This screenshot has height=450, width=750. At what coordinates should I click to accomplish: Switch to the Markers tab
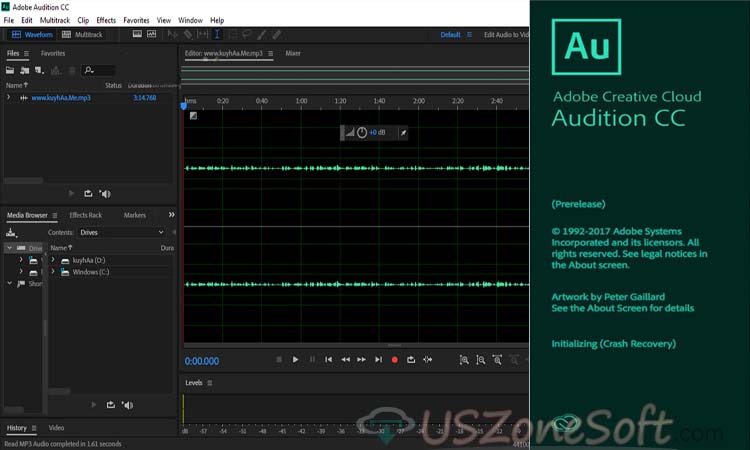pos(134,215)
